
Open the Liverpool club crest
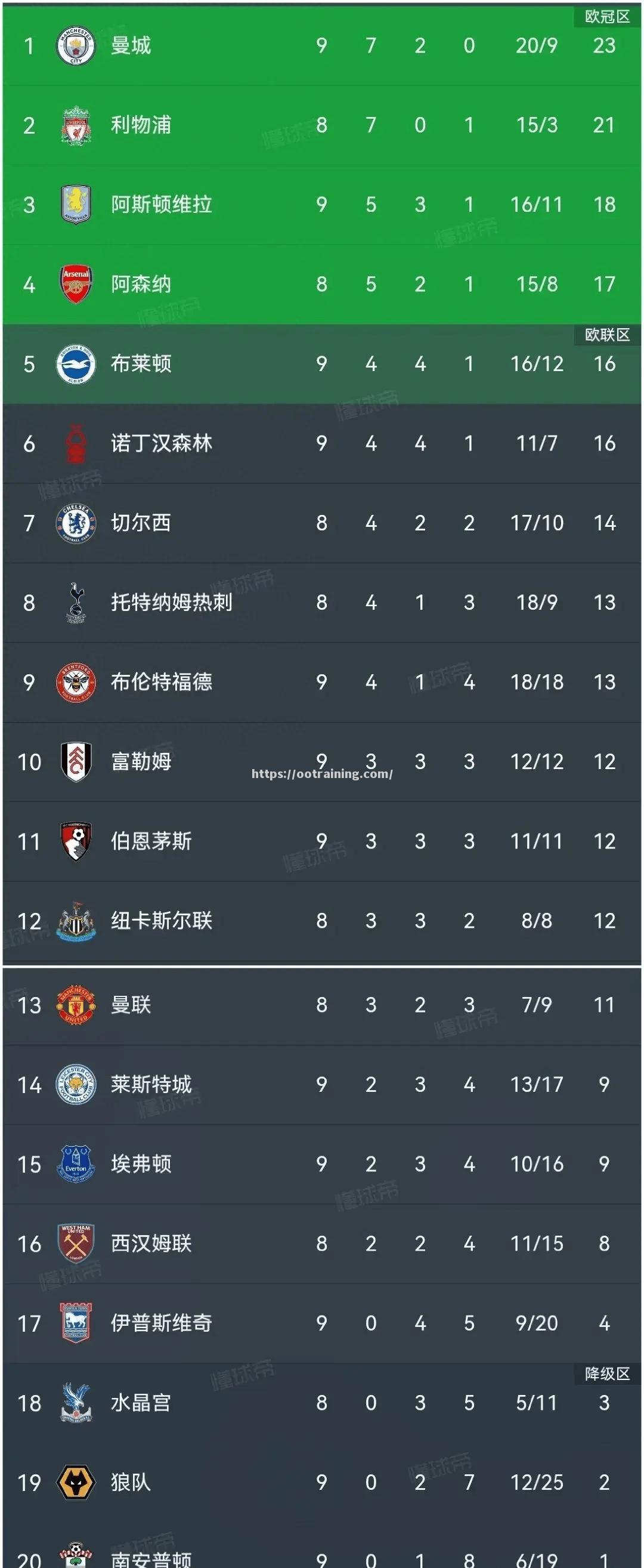point(75,125)
